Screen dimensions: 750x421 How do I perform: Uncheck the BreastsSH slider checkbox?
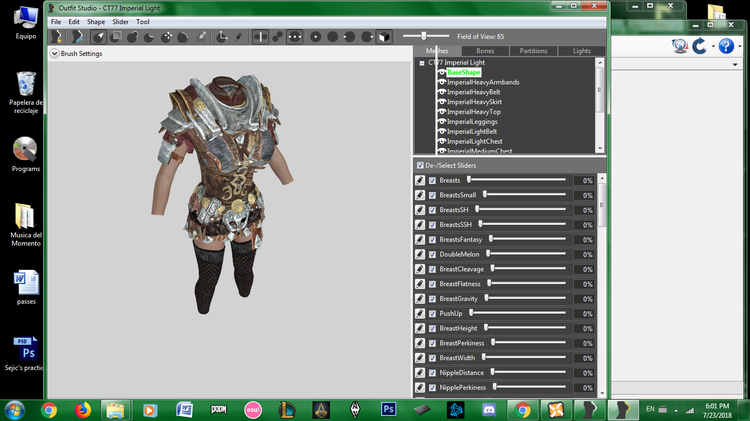[432, 210]
